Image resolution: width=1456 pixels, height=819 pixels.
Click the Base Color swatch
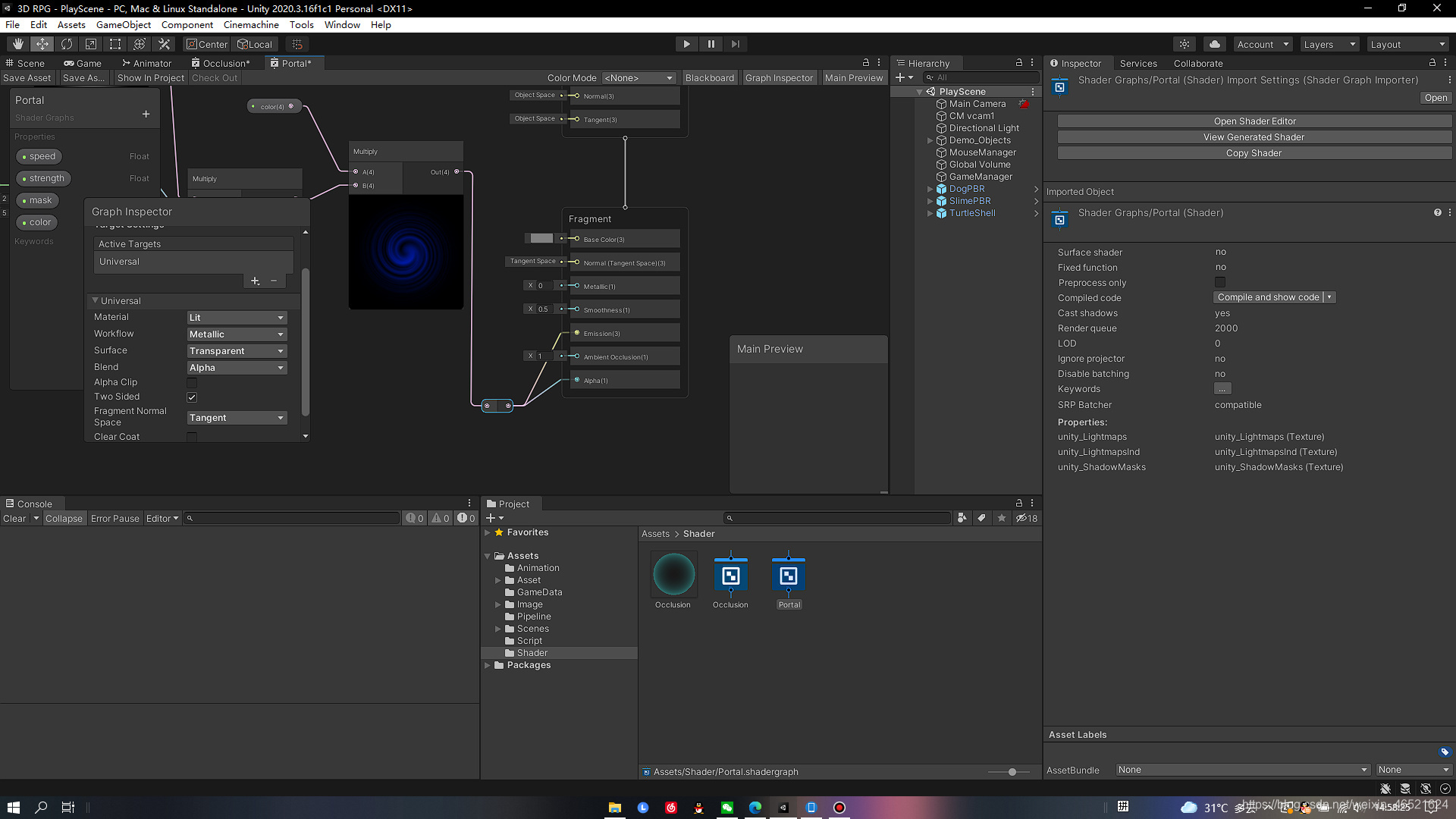pyautogui.click(x=541, y=238)
